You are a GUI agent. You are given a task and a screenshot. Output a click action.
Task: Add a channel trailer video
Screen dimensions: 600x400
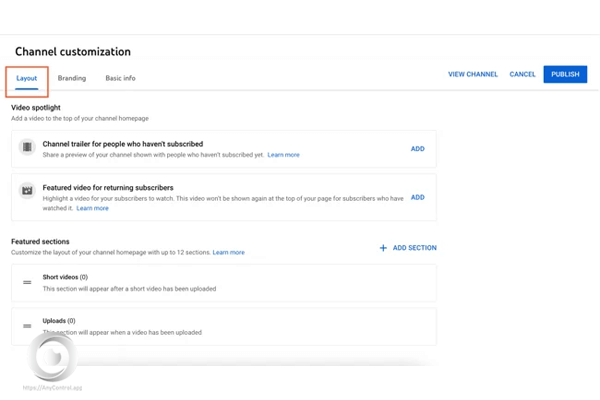[417, 149]
